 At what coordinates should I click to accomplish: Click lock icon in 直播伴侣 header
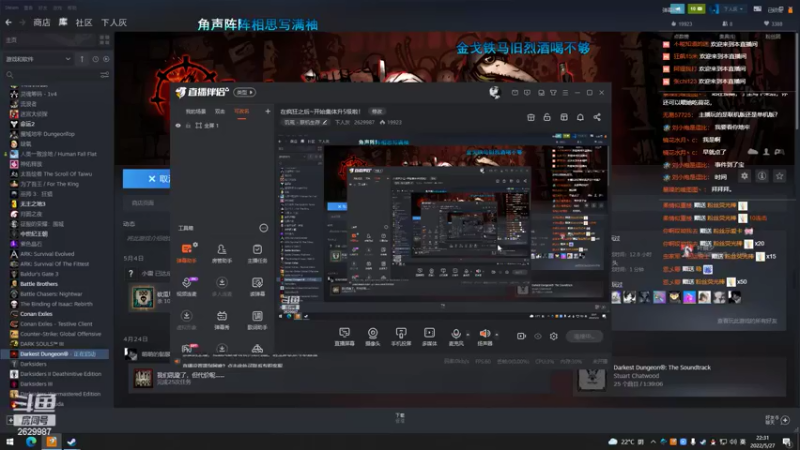(547, 117)
